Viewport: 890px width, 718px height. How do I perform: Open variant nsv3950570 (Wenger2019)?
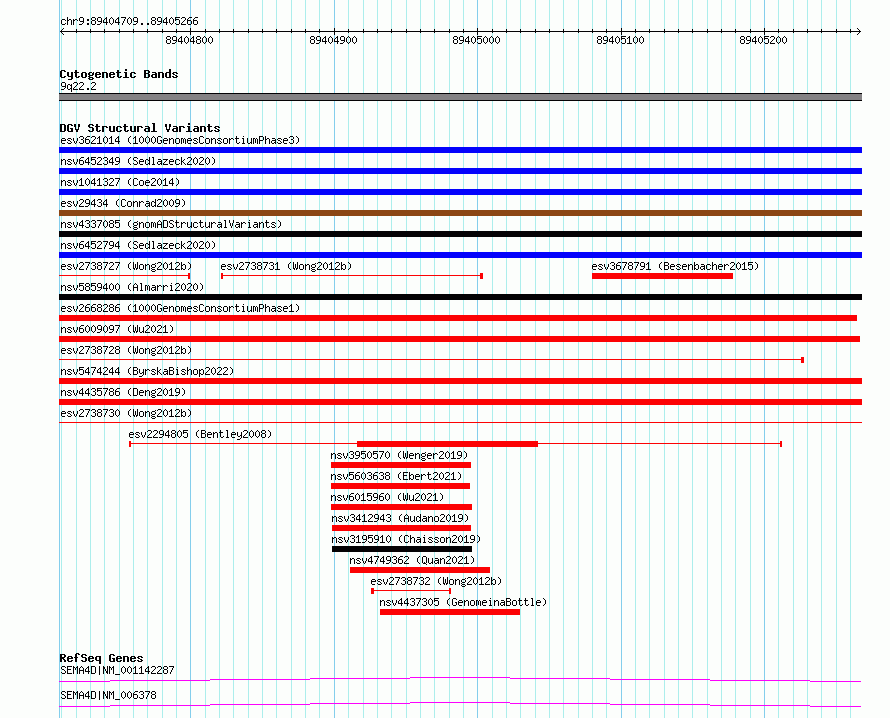pos(399,455)
